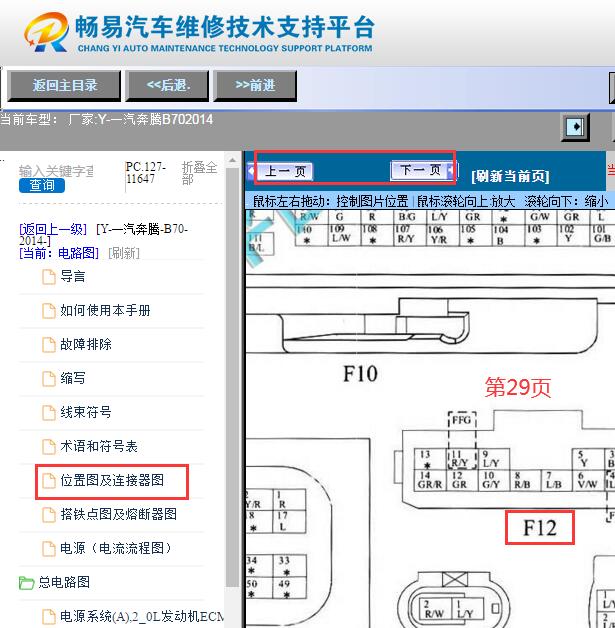Click the panel collapse arrow icon
This screenshot has height=628, width=615.
tap(575, 127)
